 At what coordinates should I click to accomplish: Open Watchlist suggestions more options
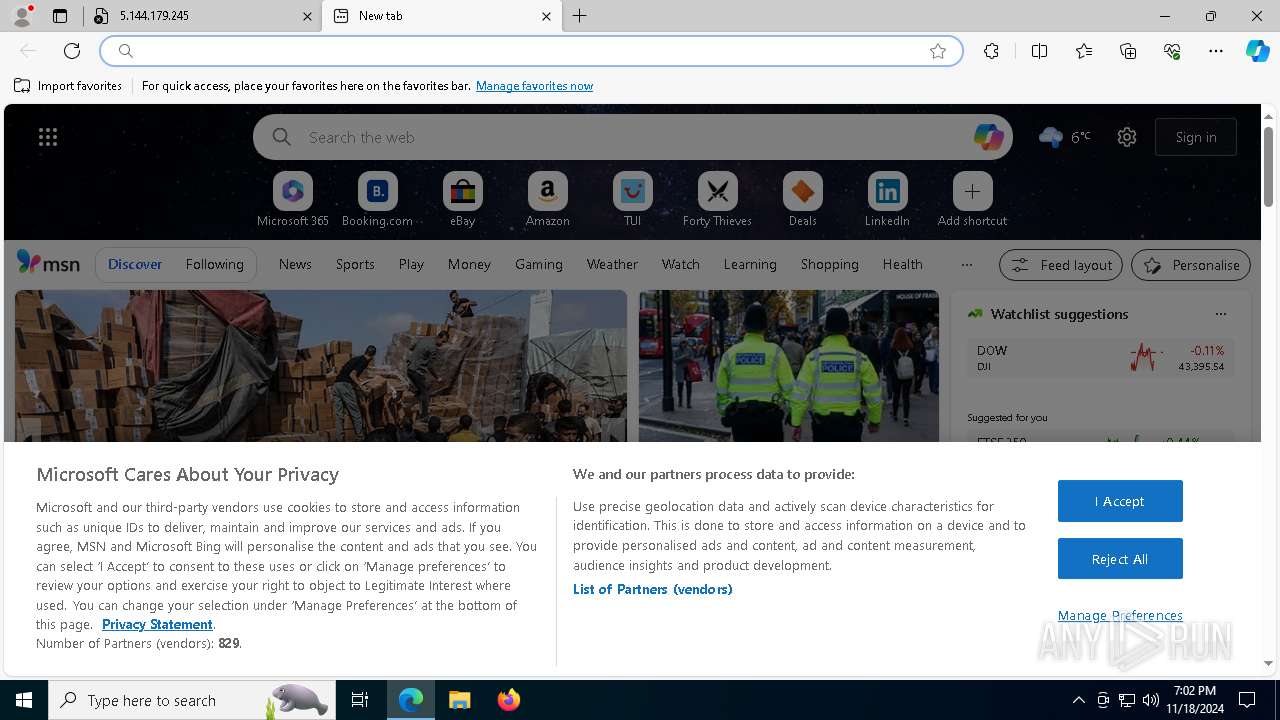1220,314
